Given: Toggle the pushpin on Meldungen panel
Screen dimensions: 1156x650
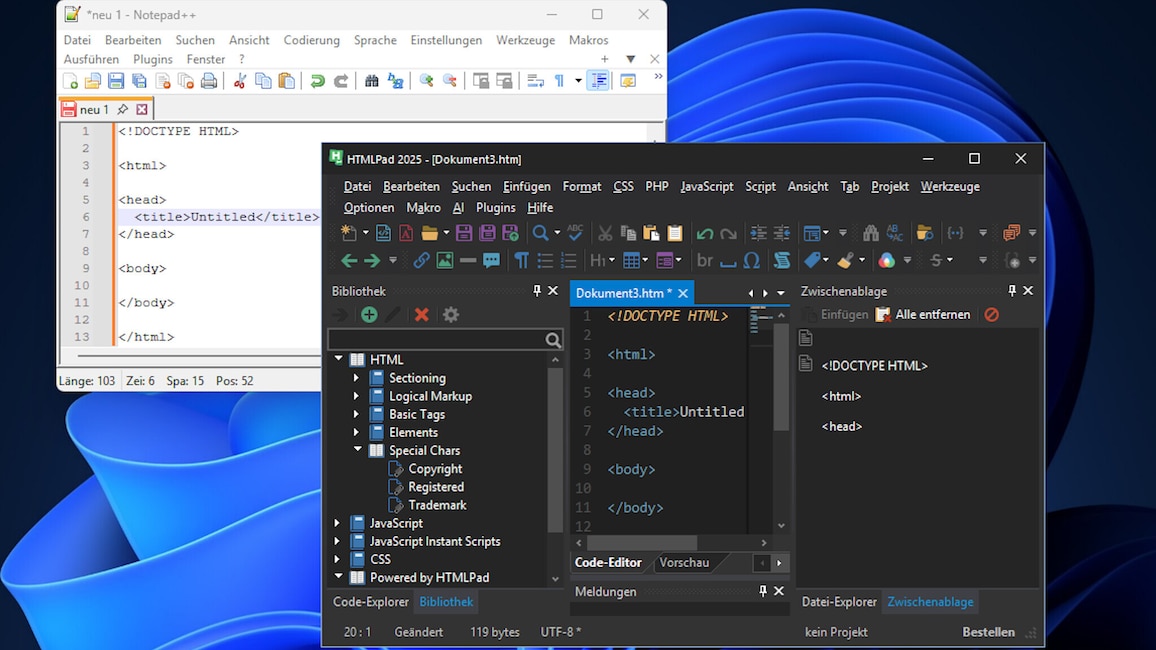Looking at the screenshot, I should coord(762,591).
